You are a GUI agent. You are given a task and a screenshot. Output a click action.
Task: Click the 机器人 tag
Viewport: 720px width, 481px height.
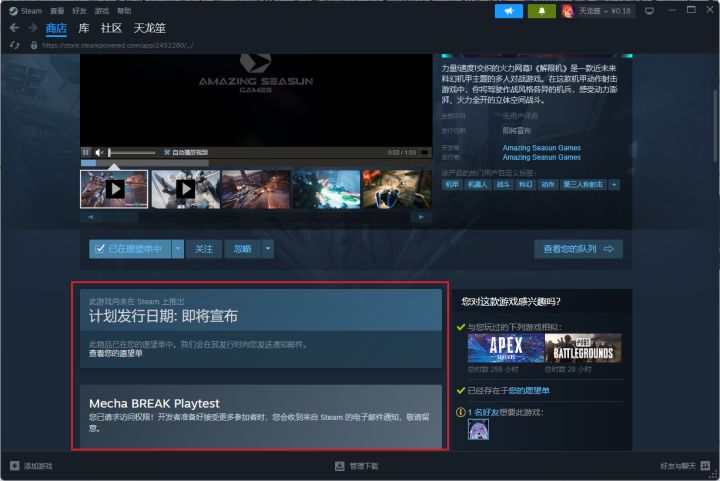click(477, 185)
